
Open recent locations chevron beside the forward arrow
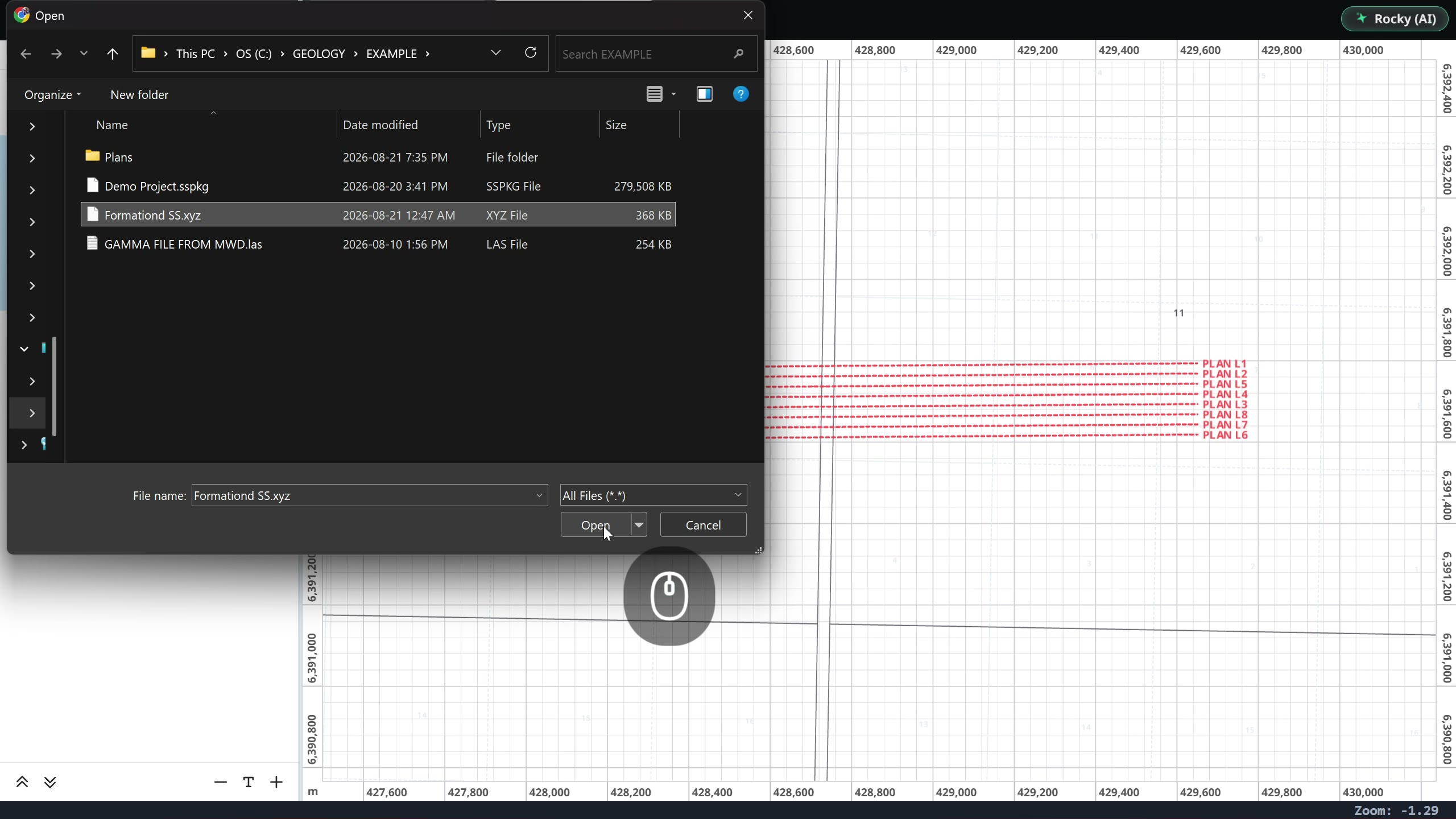tap(84, 53)
